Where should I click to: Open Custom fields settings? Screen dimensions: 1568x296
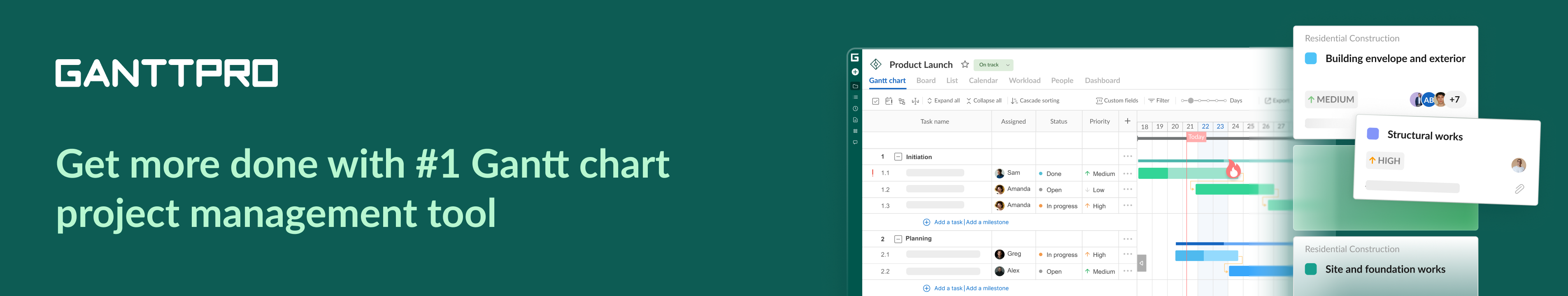tap(1117, 101)
